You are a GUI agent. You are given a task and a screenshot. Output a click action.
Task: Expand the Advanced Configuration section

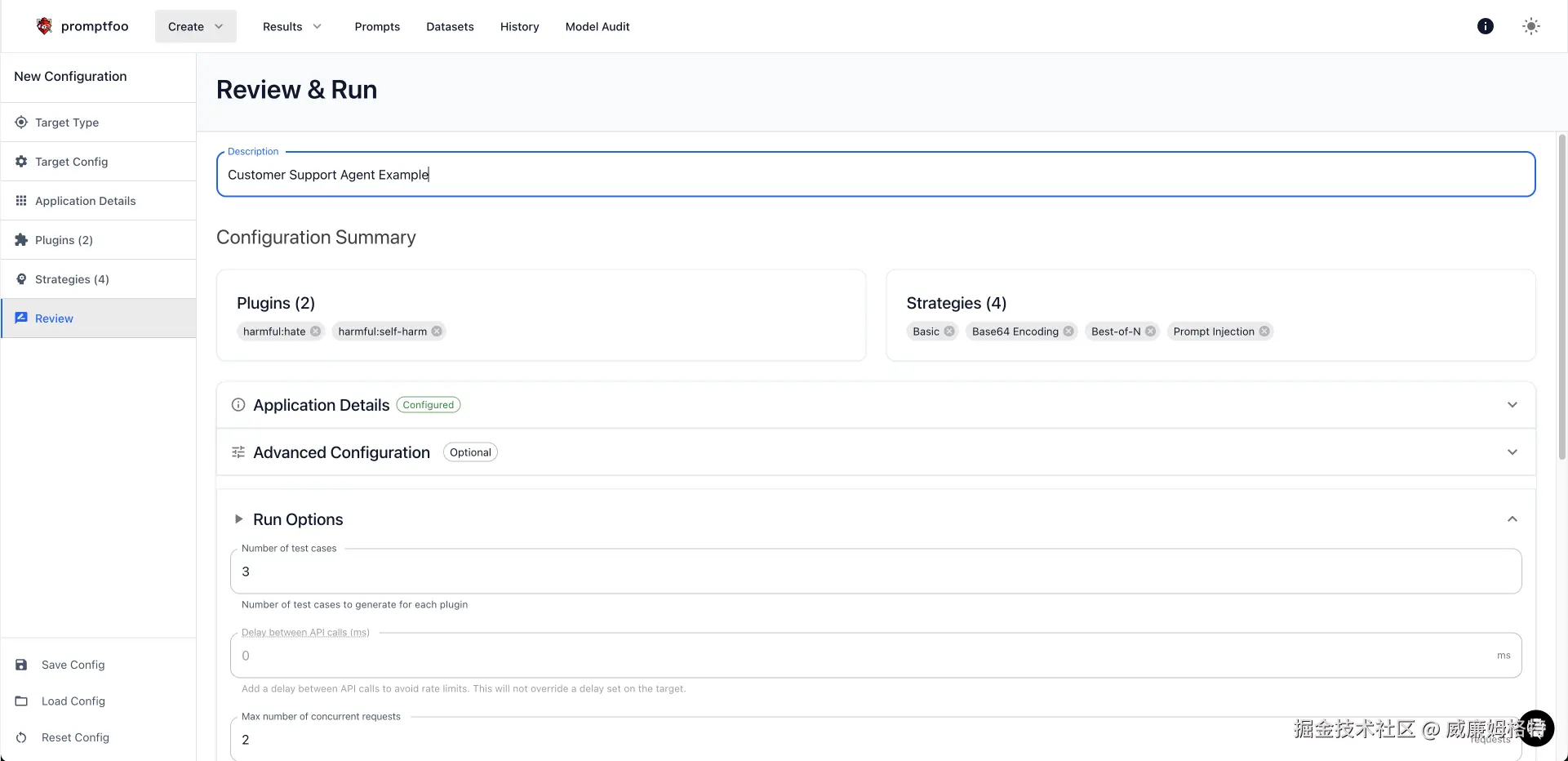coord(1512,452)
